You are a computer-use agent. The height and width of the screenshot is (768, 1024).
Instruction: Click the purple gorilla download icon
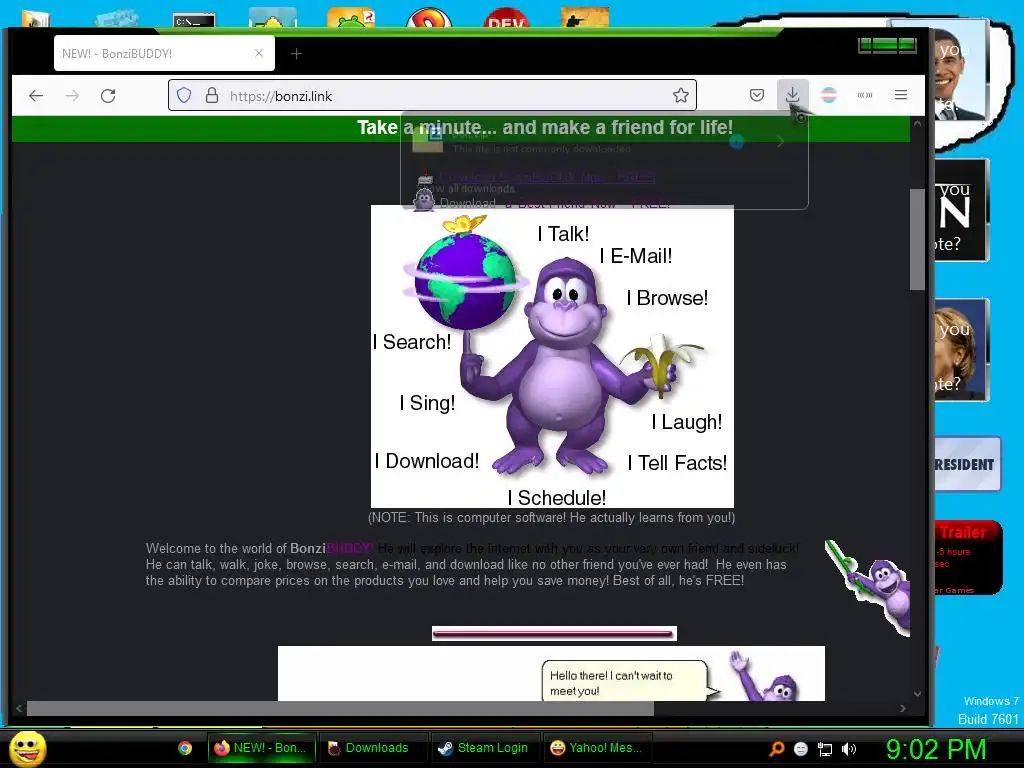(424, 199)
